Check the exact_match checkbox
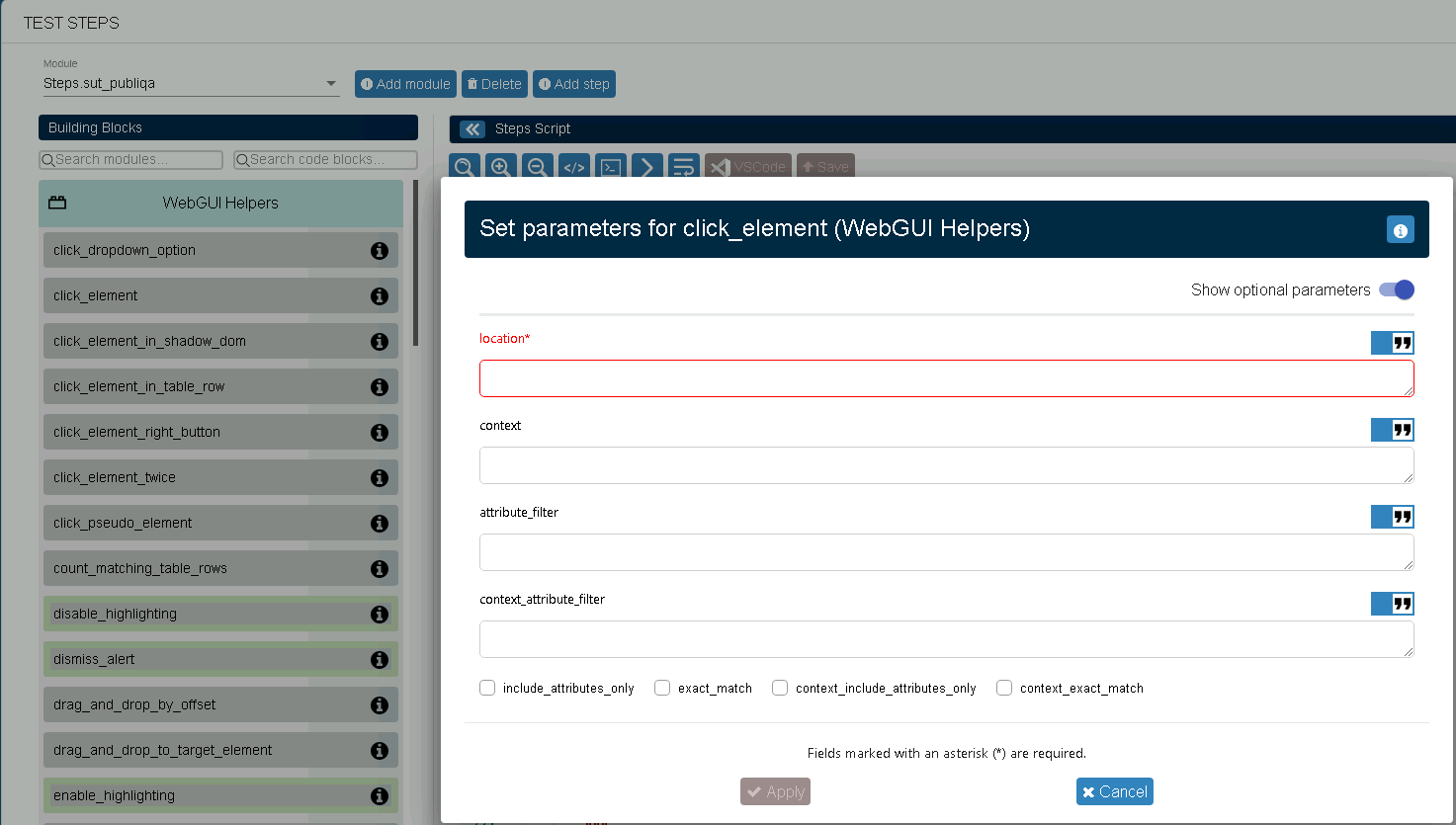Image resolution: width=1456 pixels, height=825 pixels. [x=662, y=688]
